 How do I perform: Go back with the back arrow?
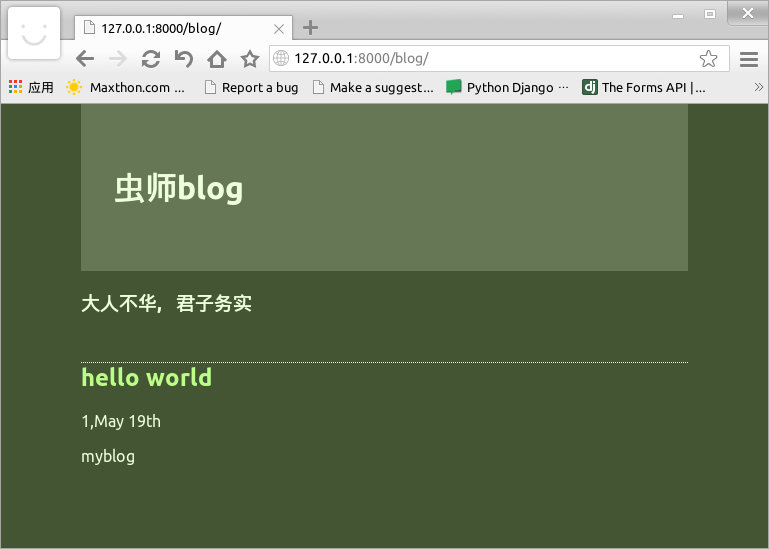pyautogui.click(x=85, y=58)
